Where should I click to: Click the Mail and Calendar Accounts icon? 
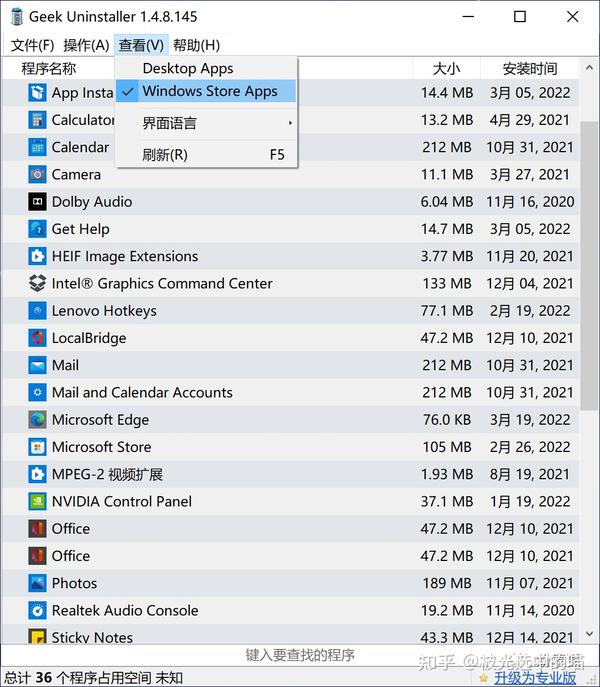click(37, 392)
